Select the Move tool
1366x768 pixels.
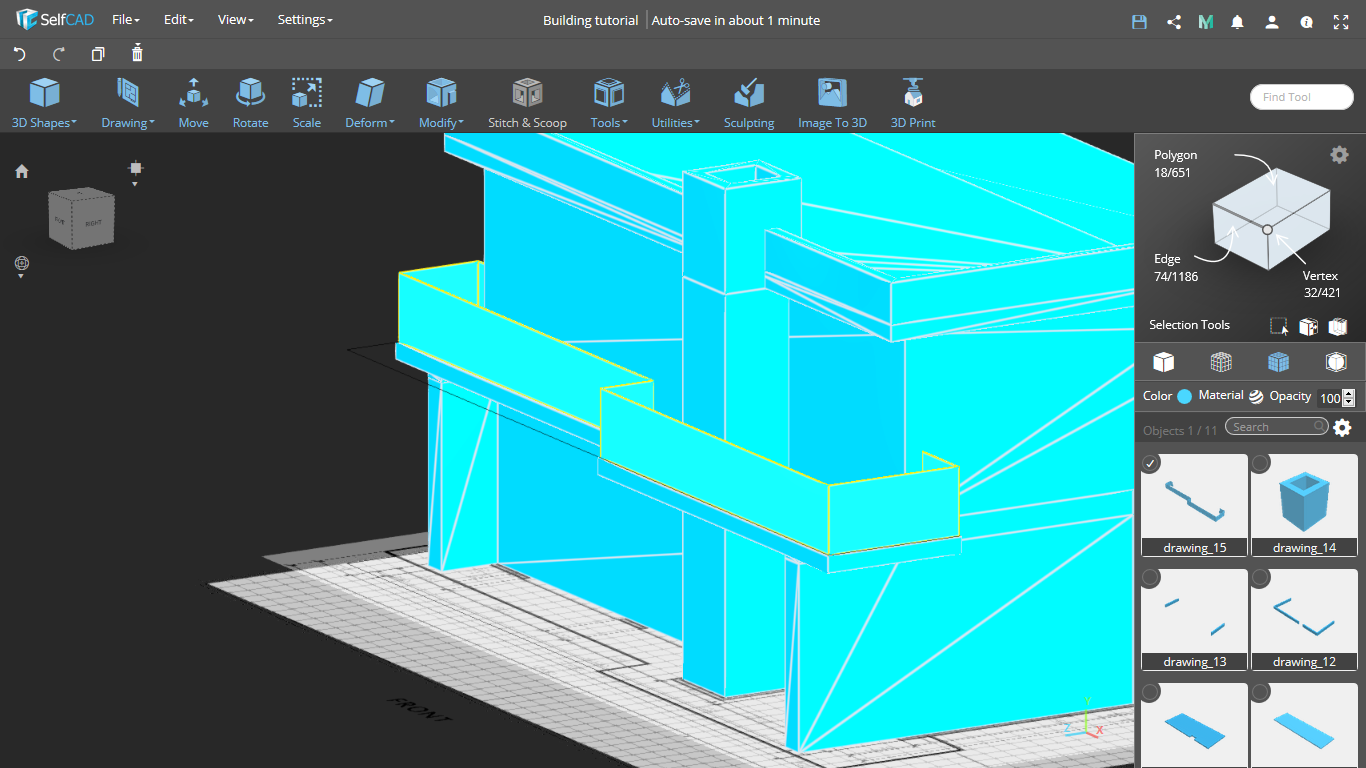coord(194,104)
